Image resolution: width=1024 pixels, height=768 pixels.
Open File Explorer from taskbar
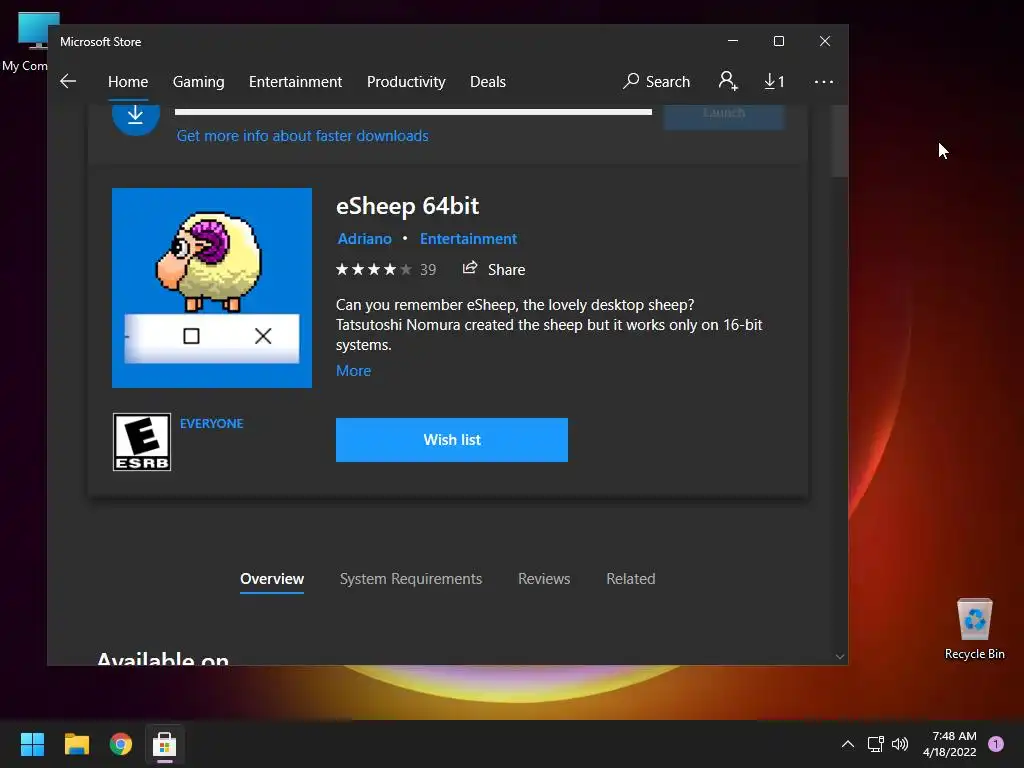(76, 744)
